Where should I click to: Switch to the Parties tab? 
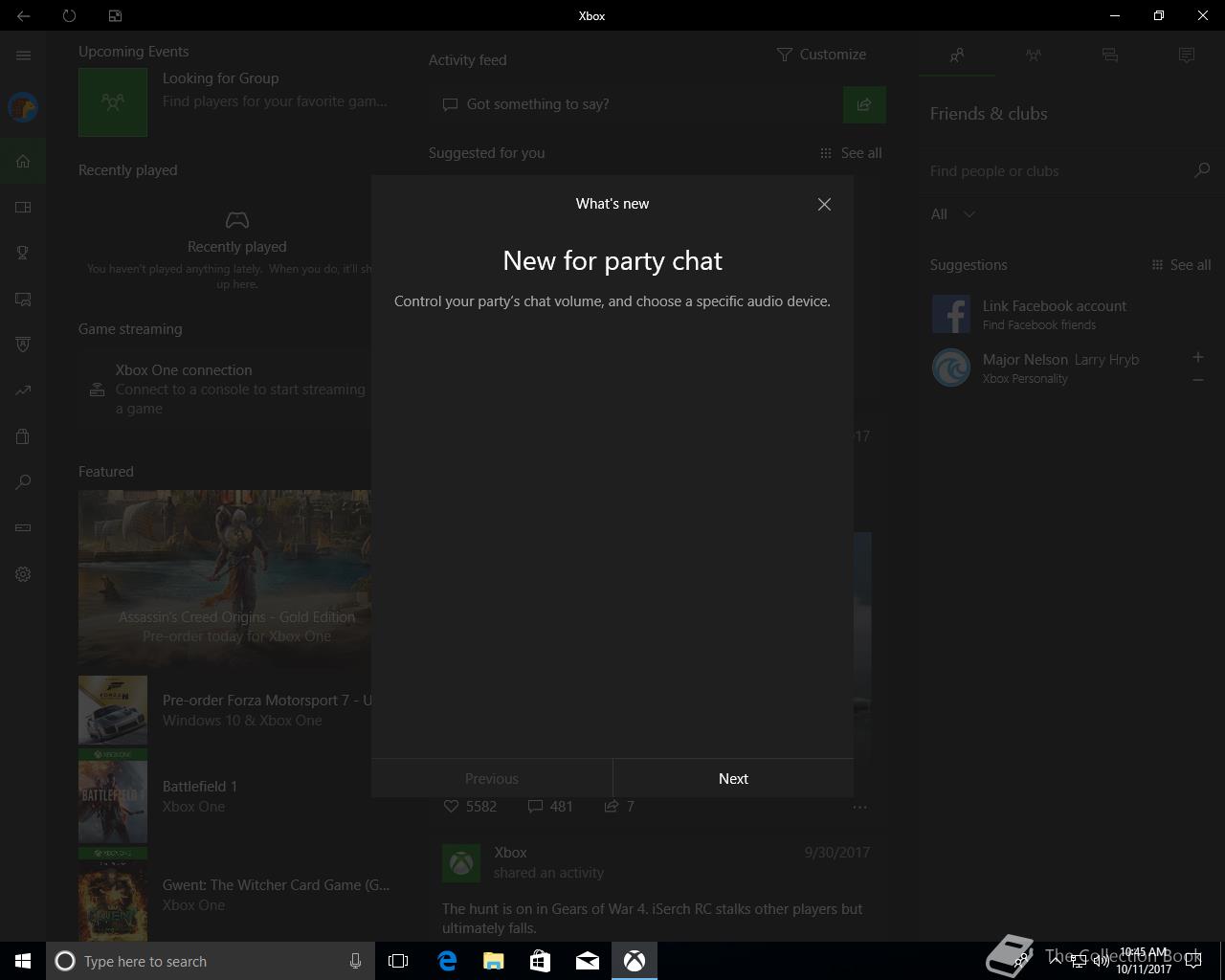click(1034, 56)
